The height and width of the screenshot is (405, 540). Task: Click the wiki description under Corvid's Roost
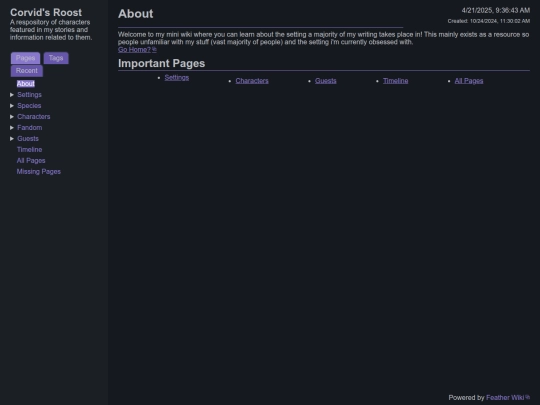click(x=51, y=30)
